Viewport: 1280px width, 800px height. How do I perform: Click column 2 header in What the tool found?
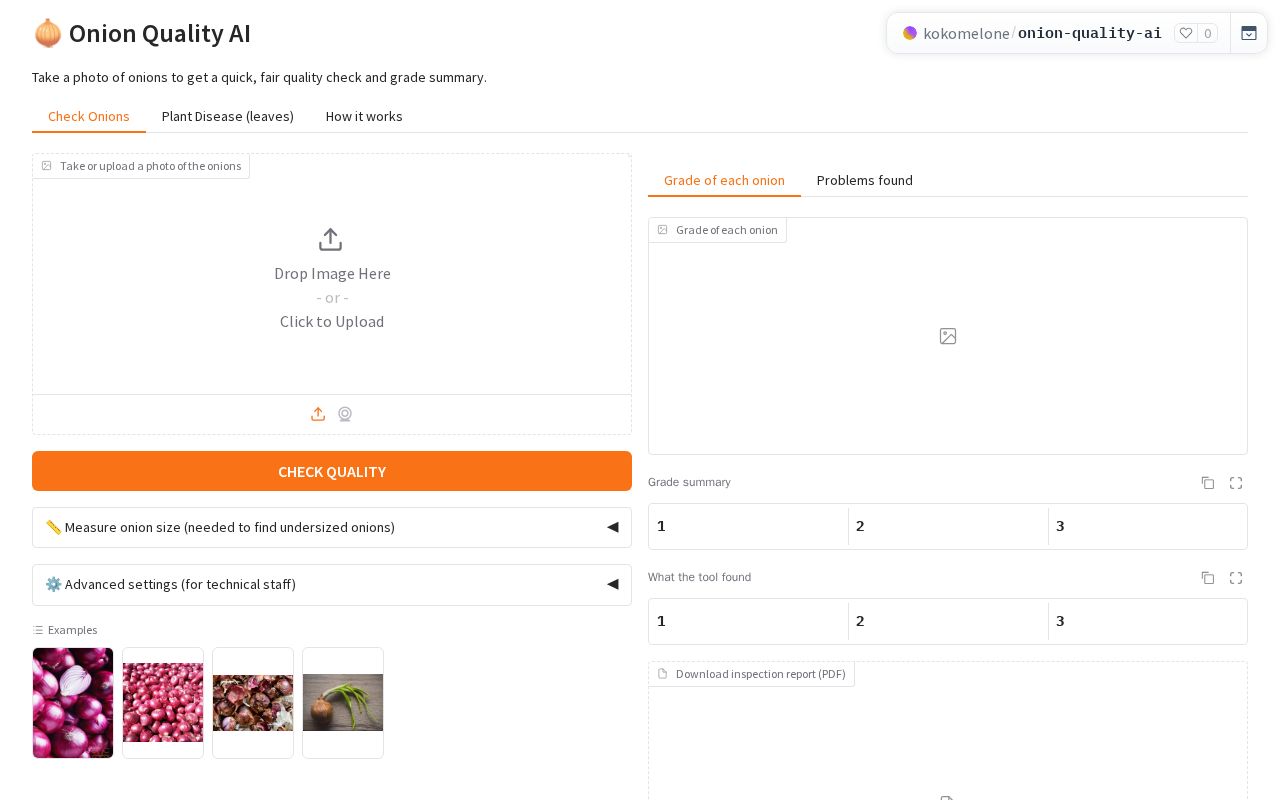948,621
